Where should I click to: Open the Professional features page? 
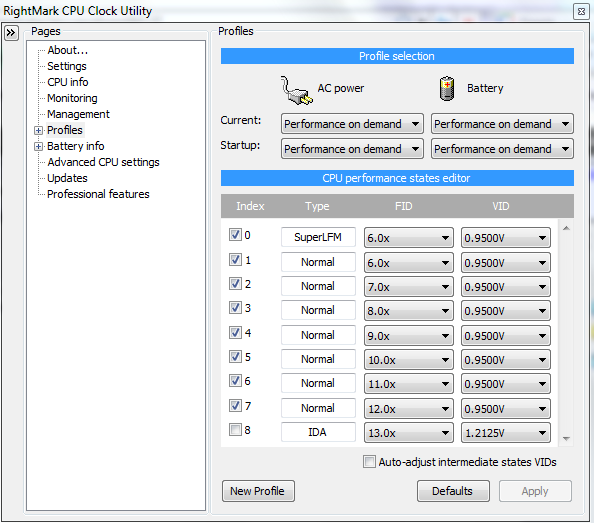pyautogui.click(x=98, y=194)
